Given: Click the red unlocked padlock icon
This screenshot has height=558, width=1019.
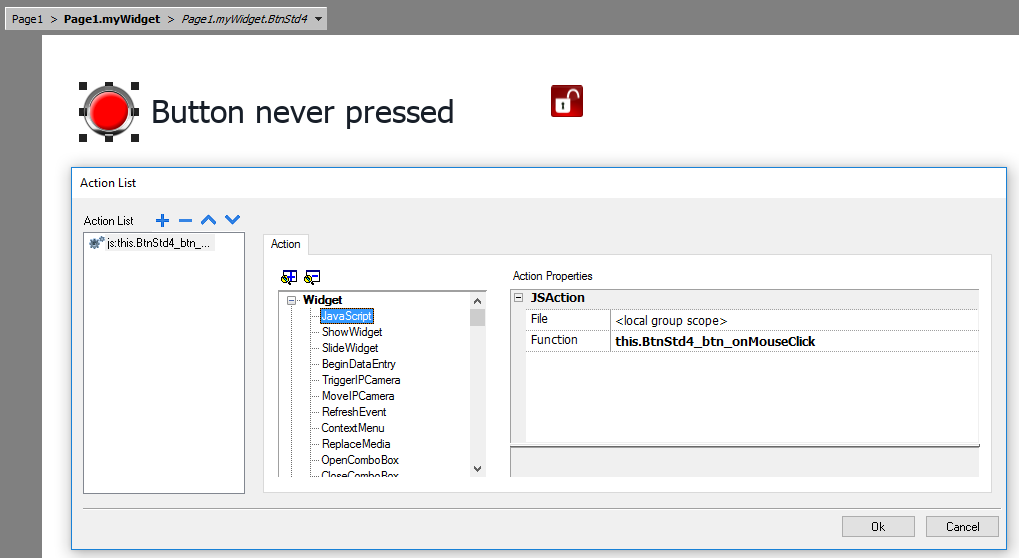Looking at the screenshot, I should pos(566,101).
